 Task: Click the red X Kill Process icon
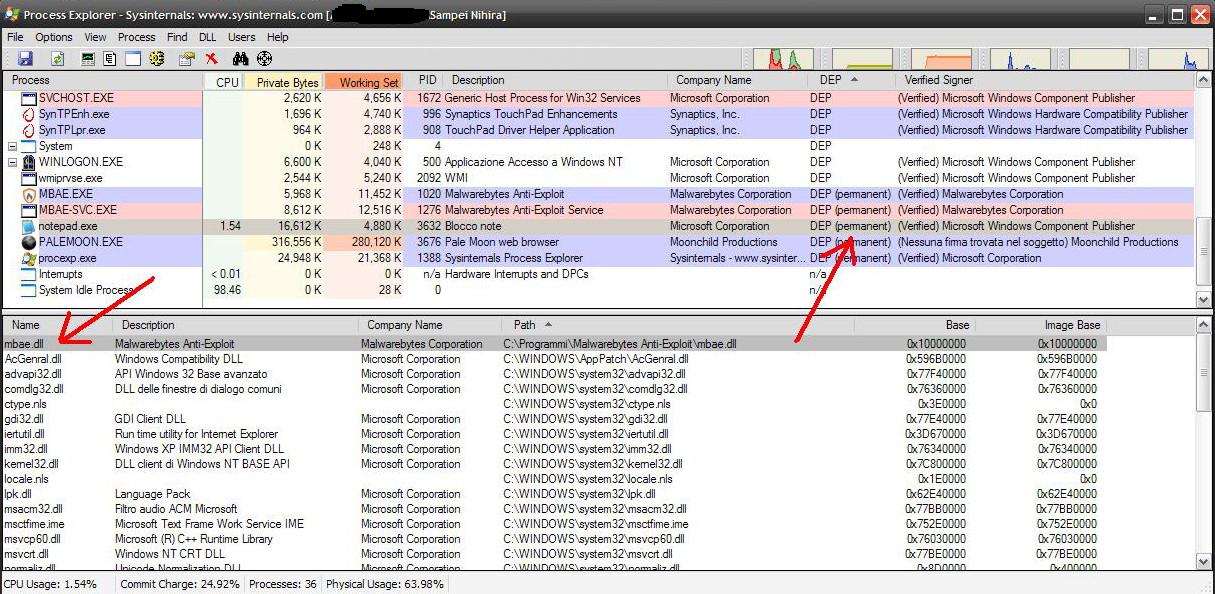(212, 59)
